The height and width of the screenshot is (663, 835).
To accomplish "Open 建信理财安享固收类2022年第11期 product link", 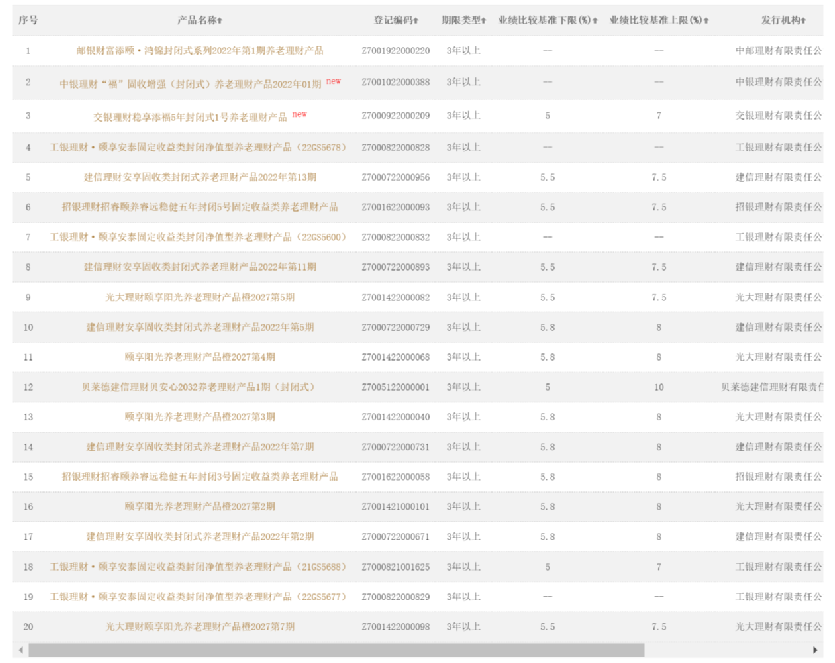I will pyautogui.click(x=200, y=267).
